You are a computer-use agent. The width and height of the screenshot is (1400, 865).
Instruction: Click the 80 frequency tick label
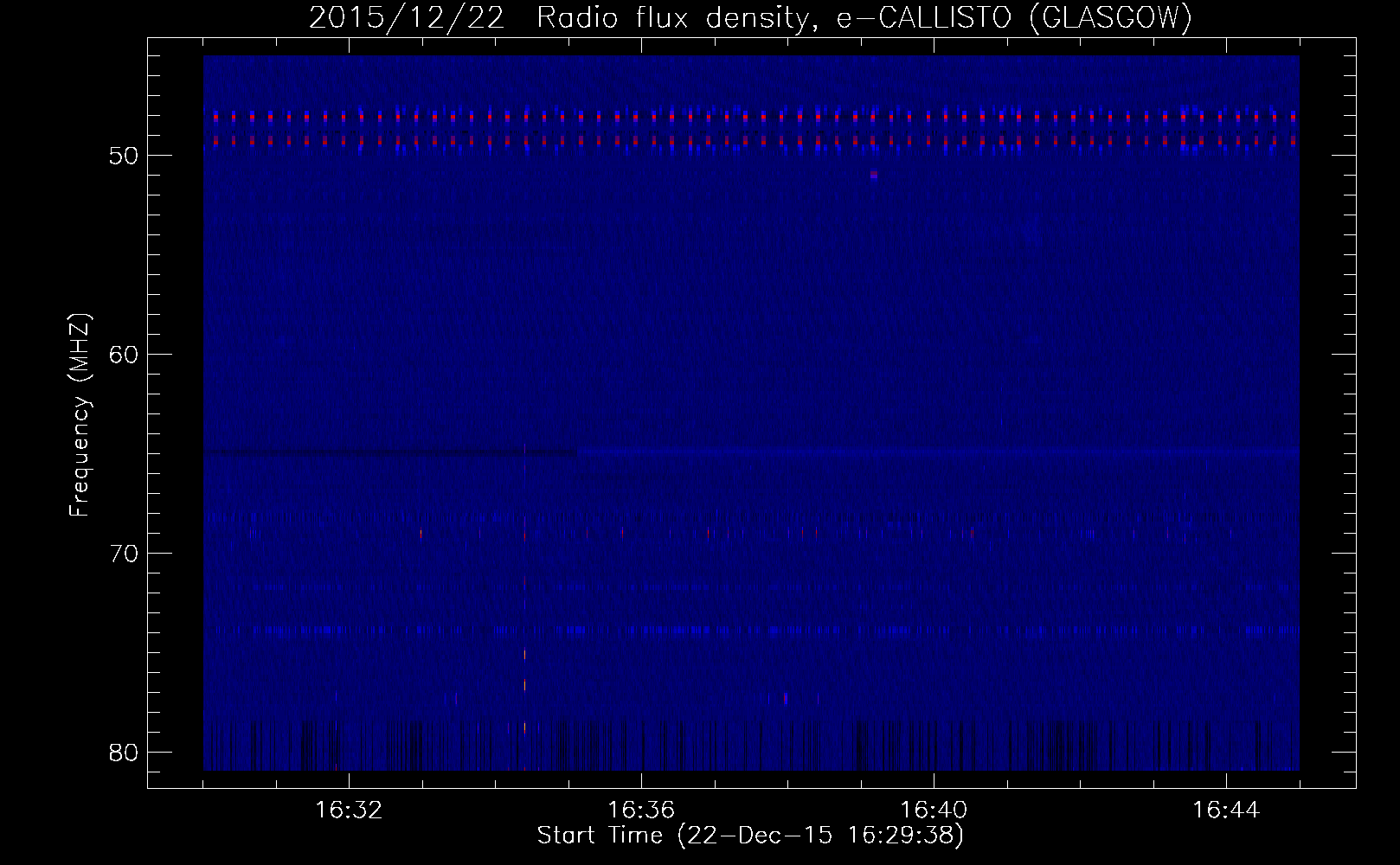tap(125, 753)
